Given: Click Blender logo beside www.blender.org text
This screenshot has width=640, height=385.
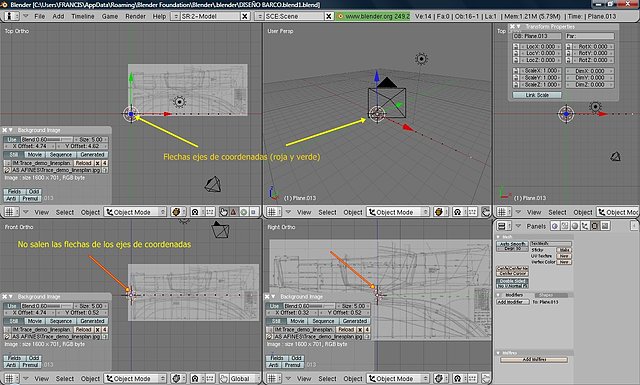Looking at the screenshot, I should (340, 16).
